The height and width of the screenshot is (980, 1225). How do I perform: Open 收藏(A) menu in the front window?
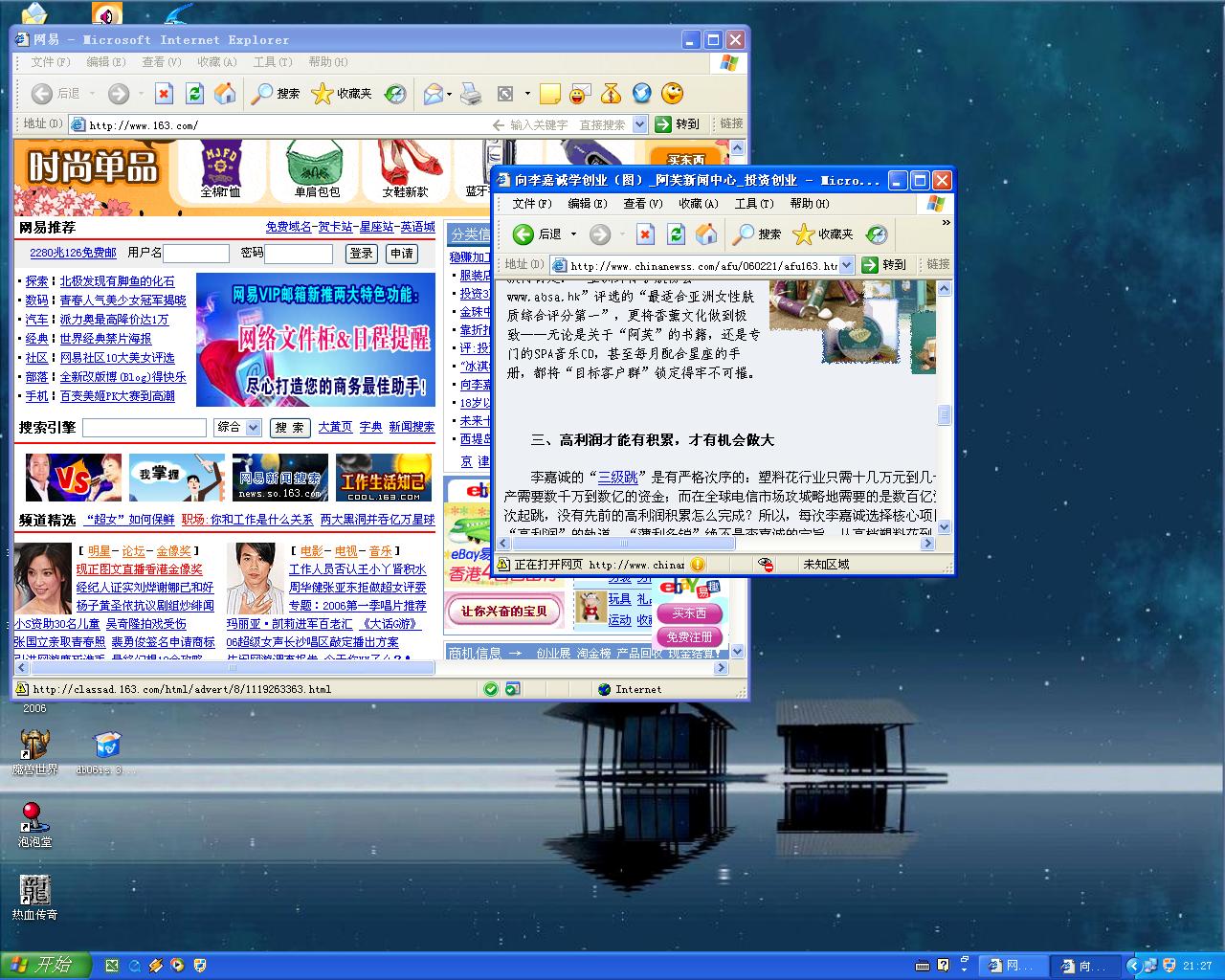698,204
